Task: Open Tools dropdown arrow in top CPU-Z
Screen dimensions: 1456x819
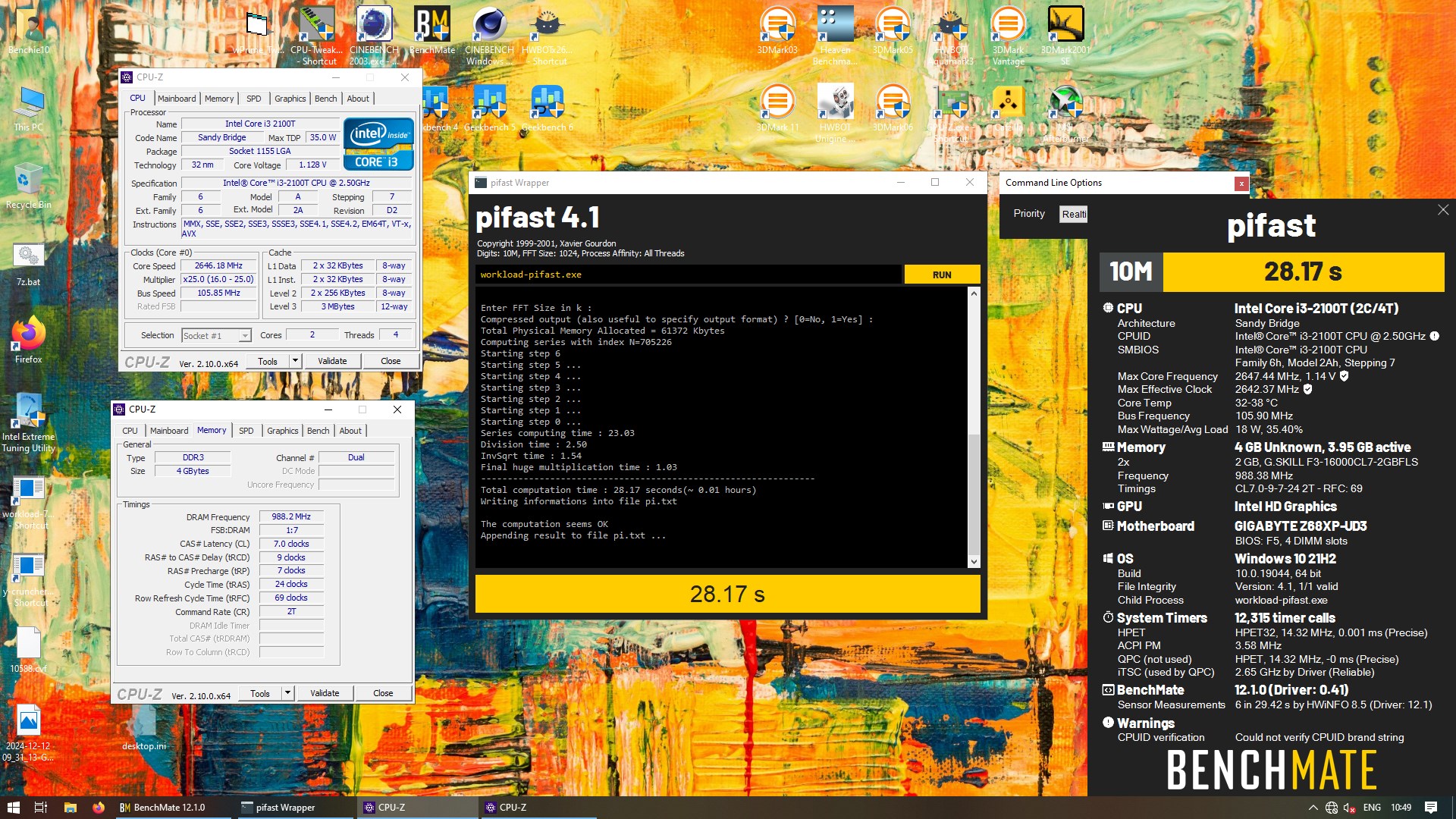Action: pos(295,361)
